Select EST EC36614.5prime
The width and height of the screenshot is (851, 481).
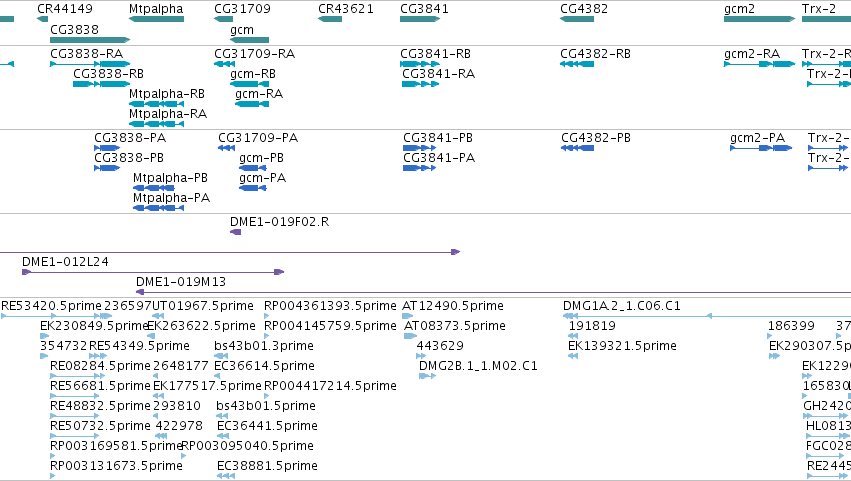click(264, 366)
